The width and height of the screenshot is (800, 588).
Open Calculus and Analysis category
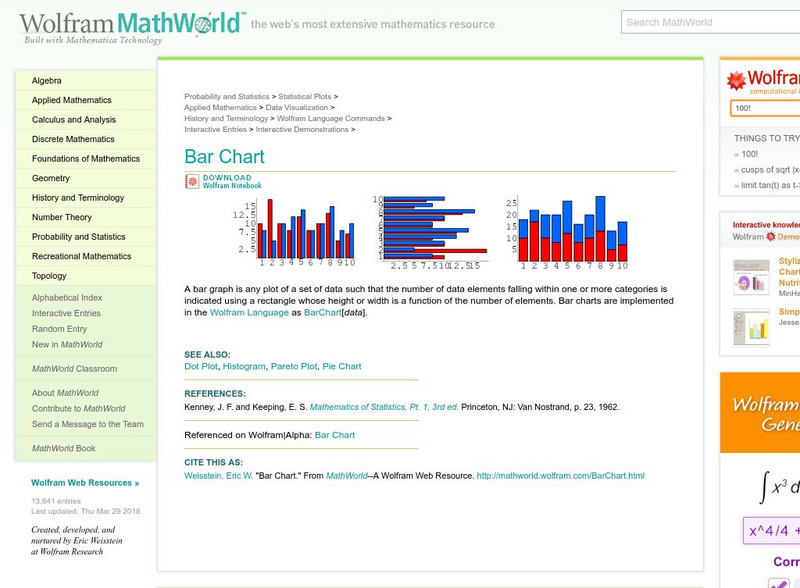[x=73, y=119]
